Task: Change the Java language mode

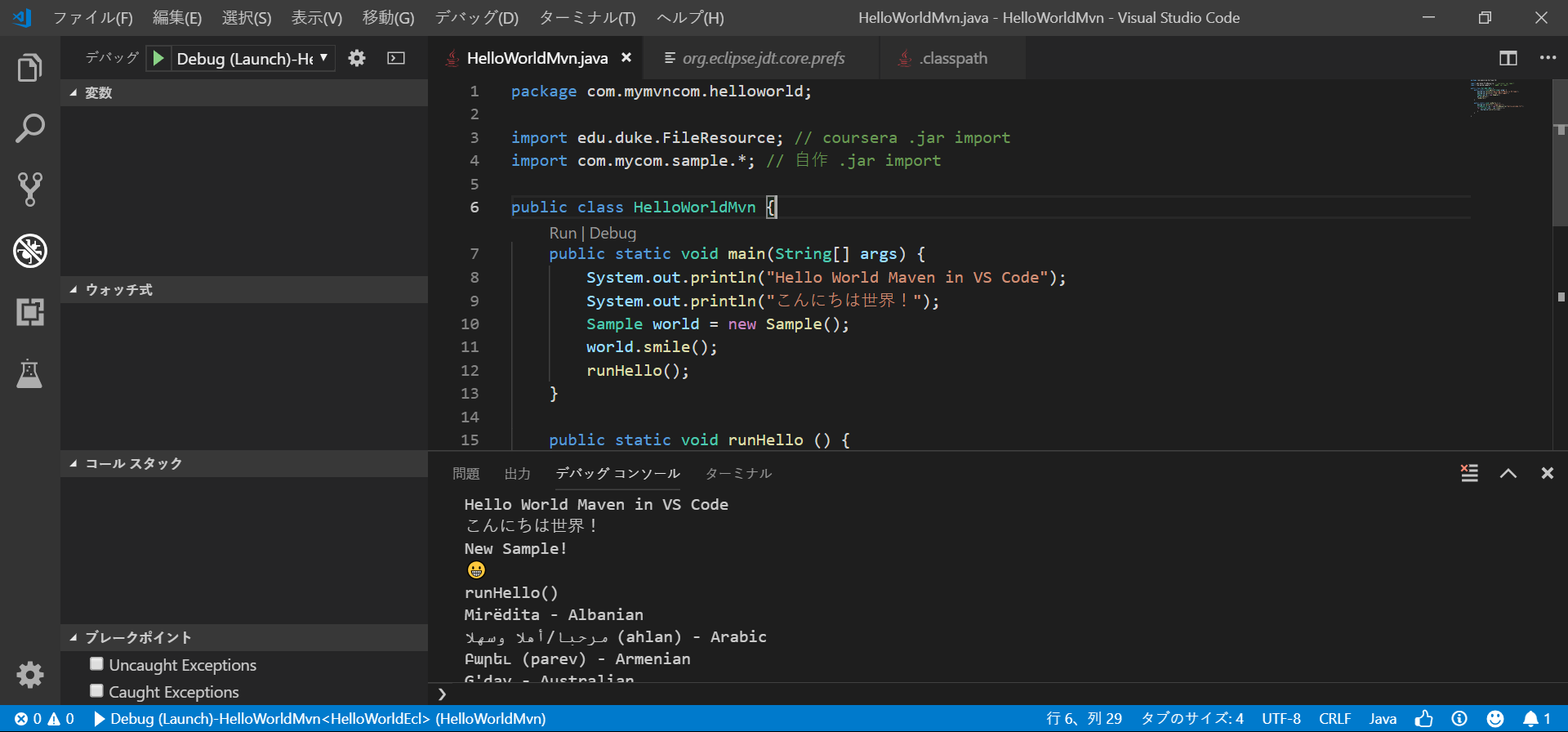Action: [1383, 719]
